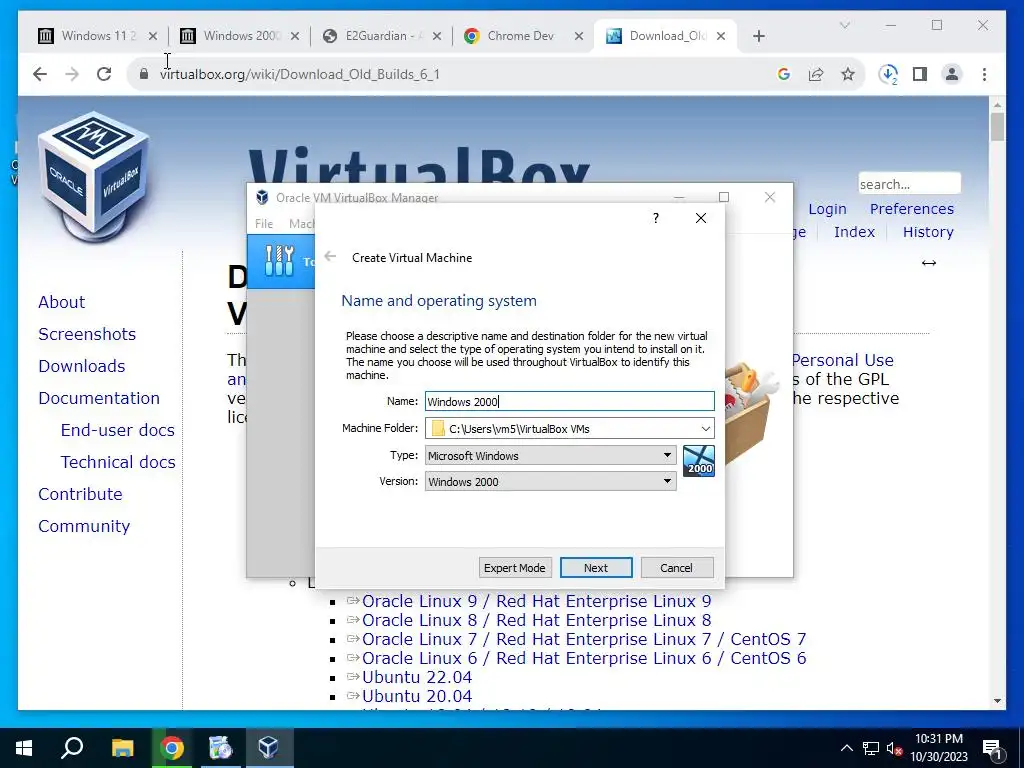Switch to the Windows 11 browser tab
The height and width of the screenshot is (768, 1024).
coord(98,36)
